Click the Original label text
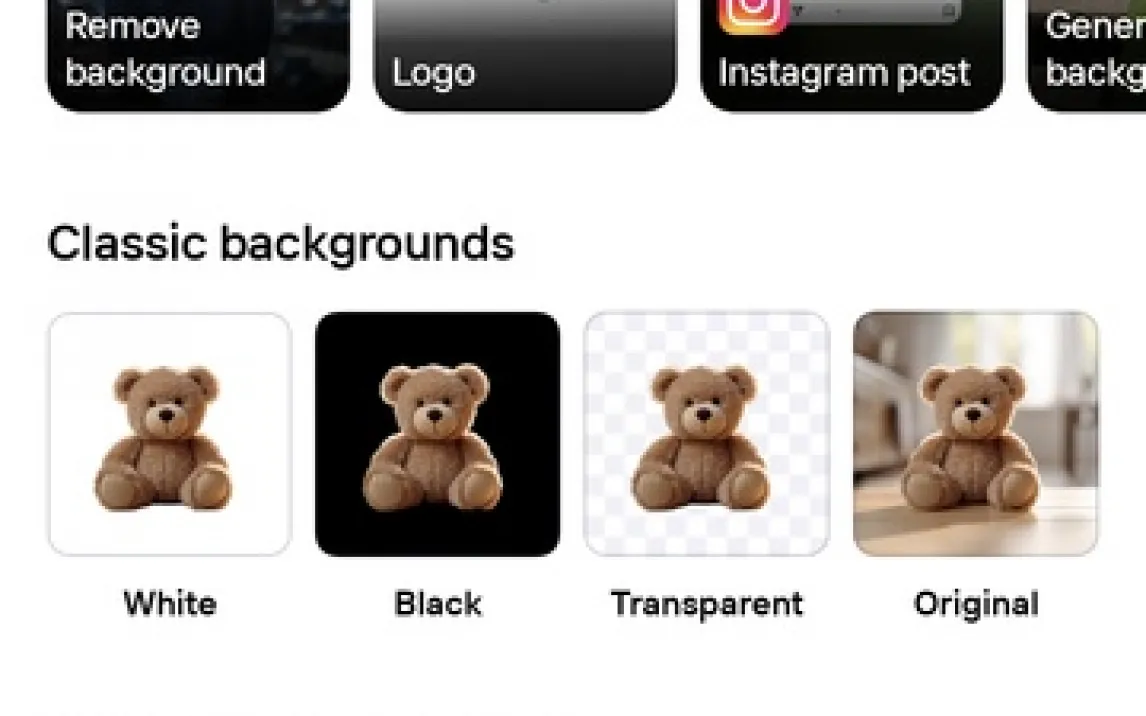The width and height of the screenshot is (1146, 716). pyautogui.click(x=976, y=604)
